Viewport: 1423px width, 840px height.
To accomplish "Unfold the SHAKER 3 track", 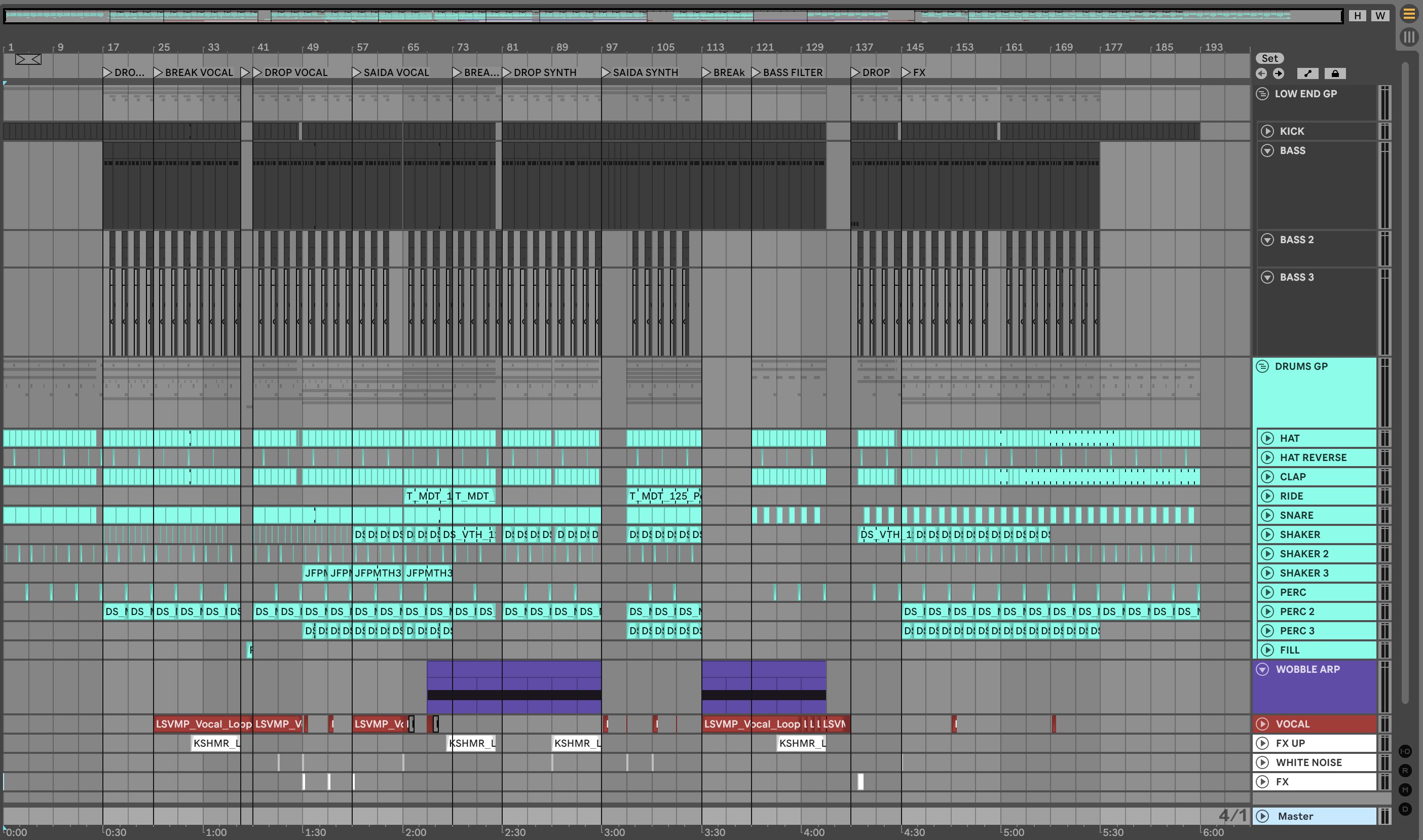I will [1267, 574].
